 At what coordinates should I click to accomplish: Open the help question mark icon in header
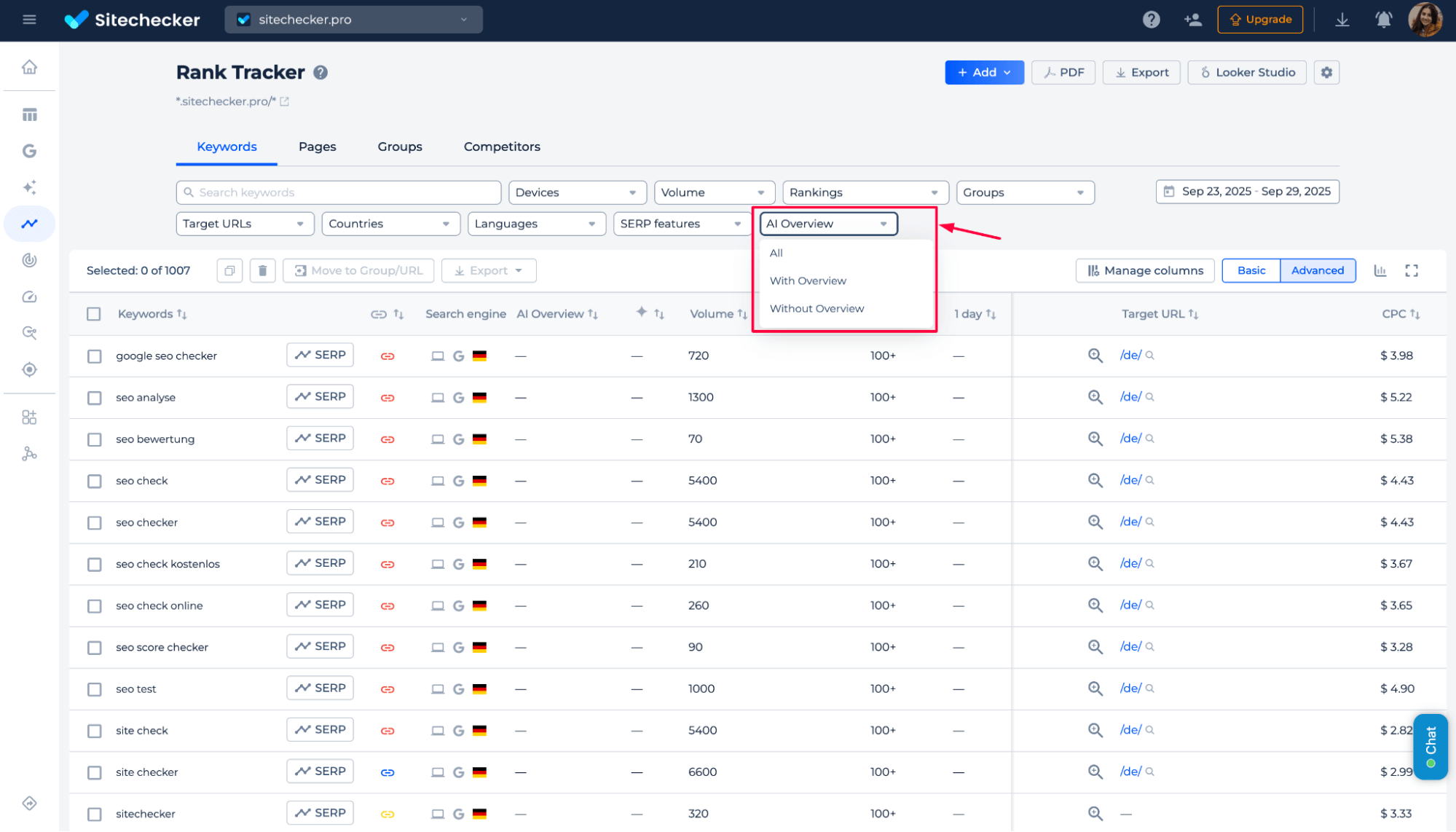1151,20
